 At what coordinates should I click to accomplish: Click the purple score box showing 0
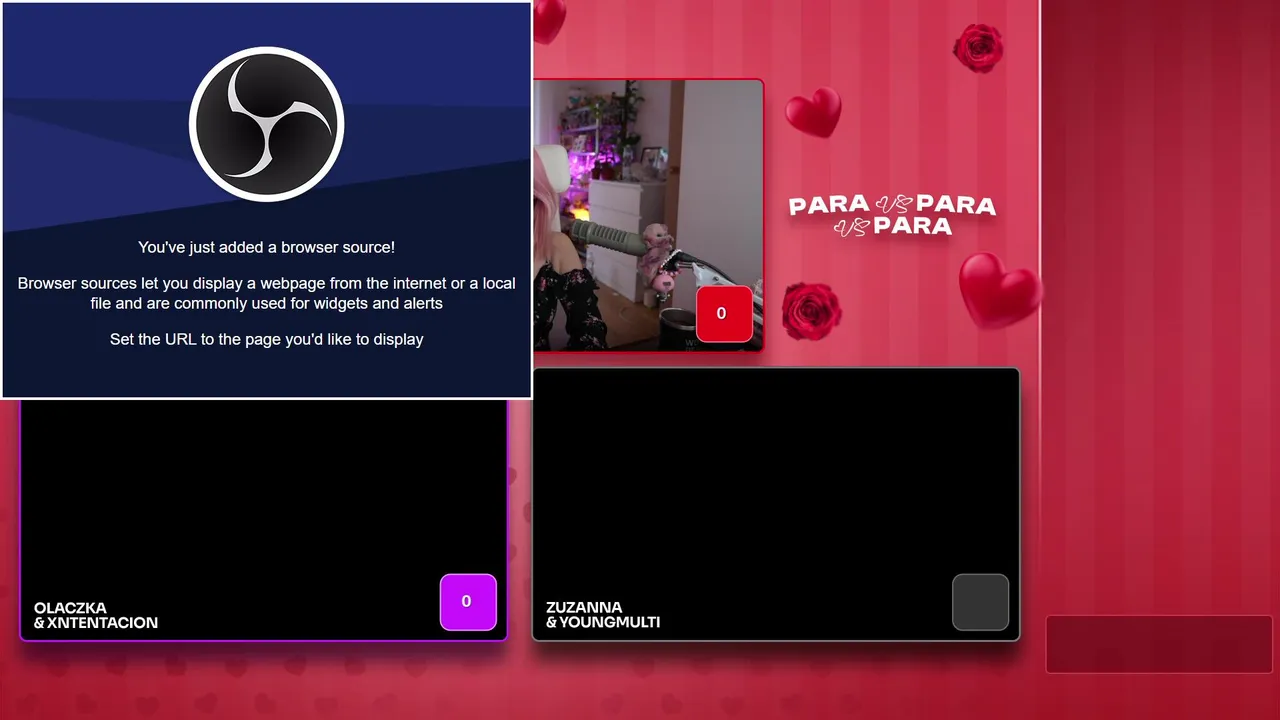click(468, 602)
